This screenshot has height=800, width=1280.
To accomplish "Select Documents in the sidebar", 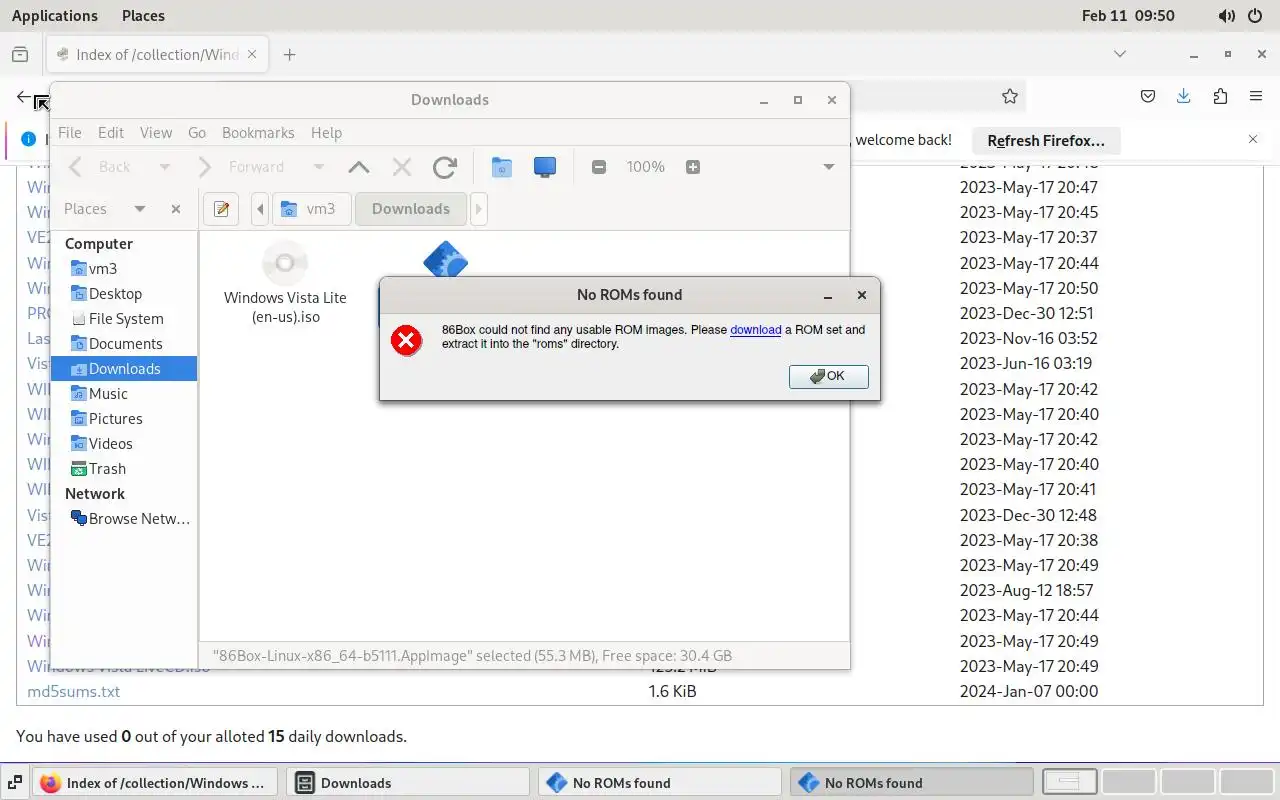I will tap(124, 343).
